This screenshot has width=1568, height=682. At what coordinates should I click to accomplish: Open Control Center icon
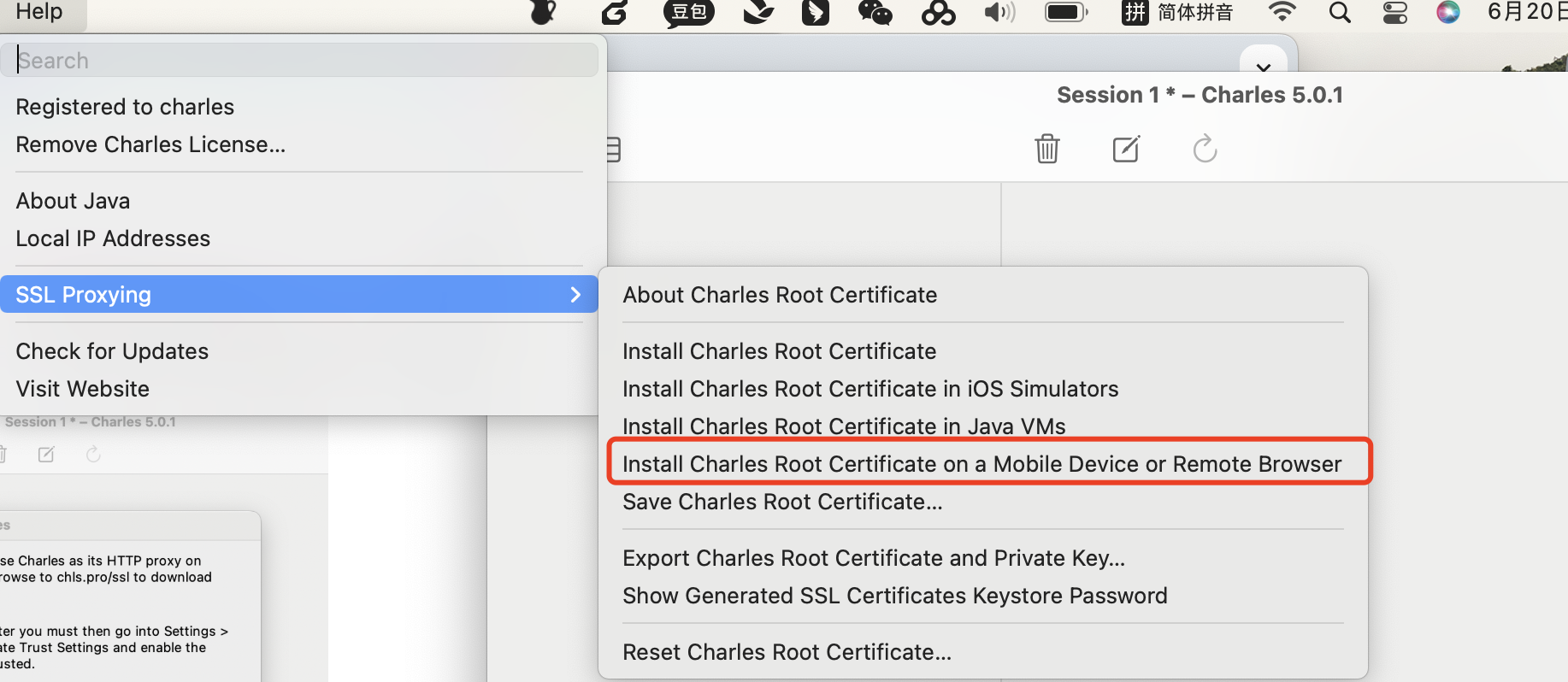(x=1395, y=12)
